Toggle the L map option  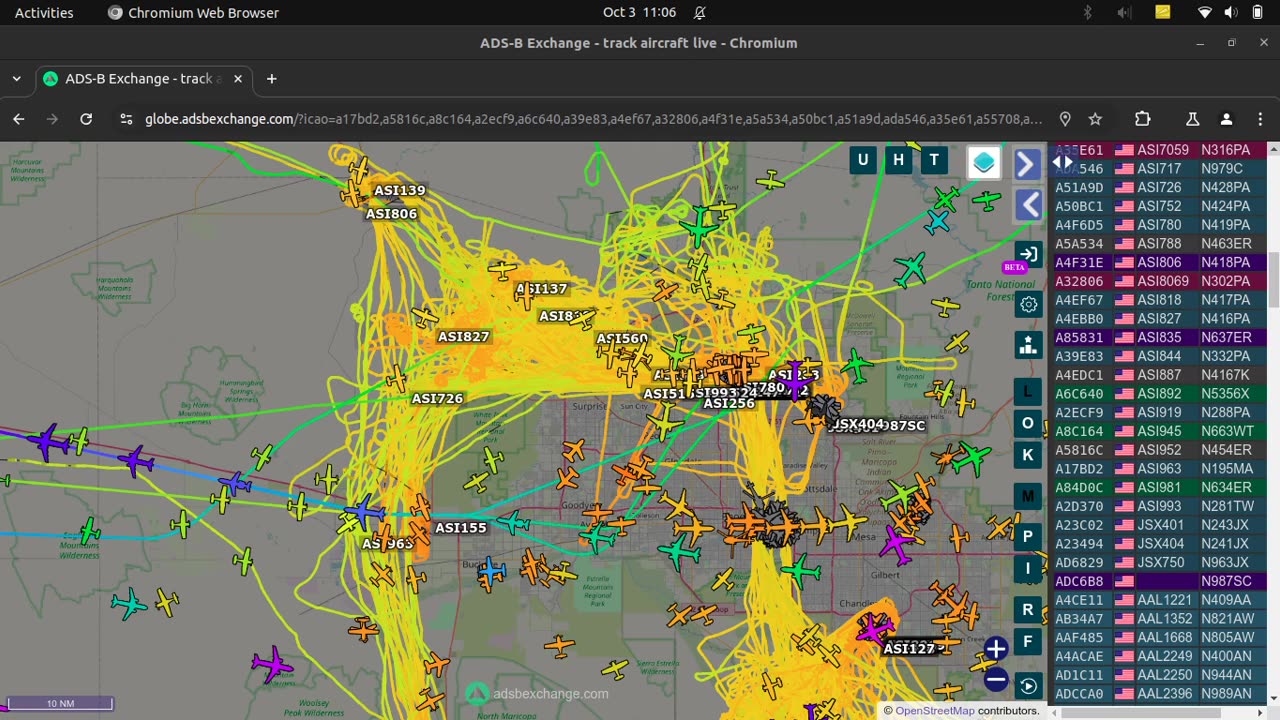[x=1027, y=391]
